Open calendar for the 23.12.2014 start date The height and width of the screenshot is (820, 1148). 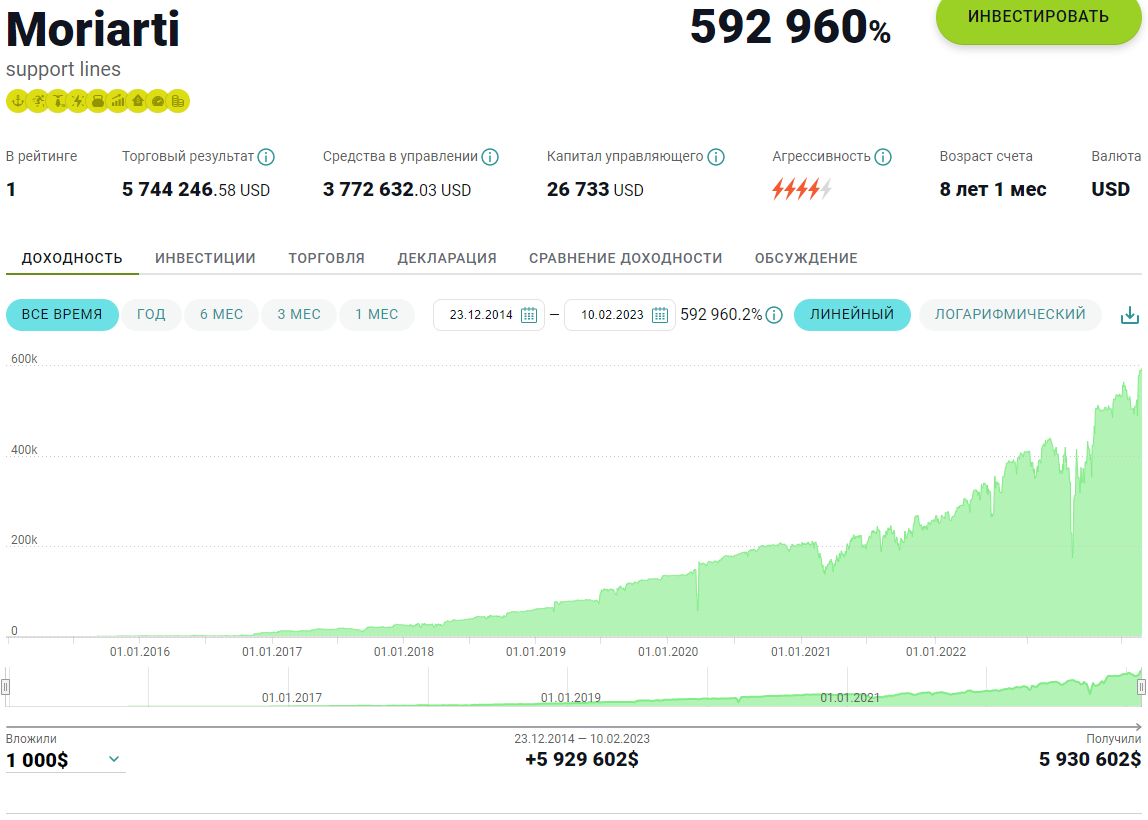[529, 315]
